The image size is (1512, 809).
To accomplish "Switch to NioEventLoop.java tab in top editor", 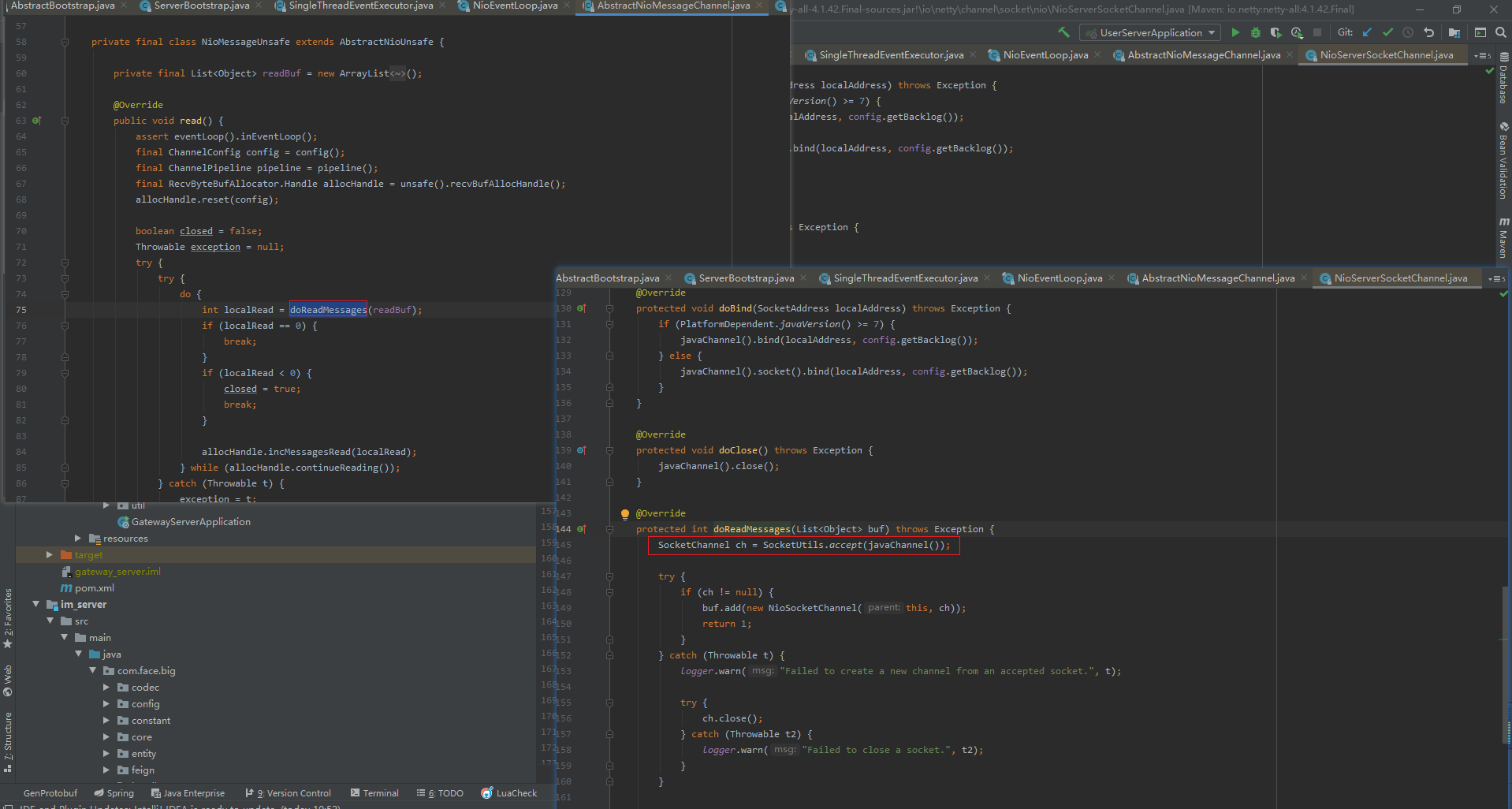I will 514,6.
